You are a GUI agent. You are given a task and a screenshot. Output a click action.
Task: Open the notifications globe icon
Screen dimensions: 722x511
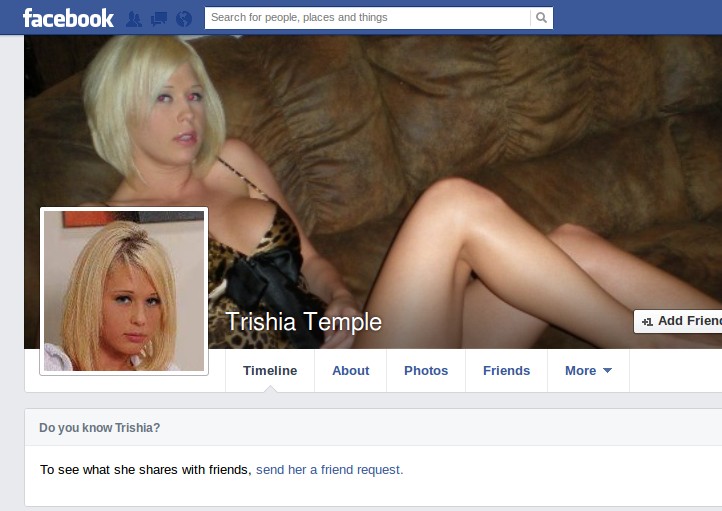(184, 19)
